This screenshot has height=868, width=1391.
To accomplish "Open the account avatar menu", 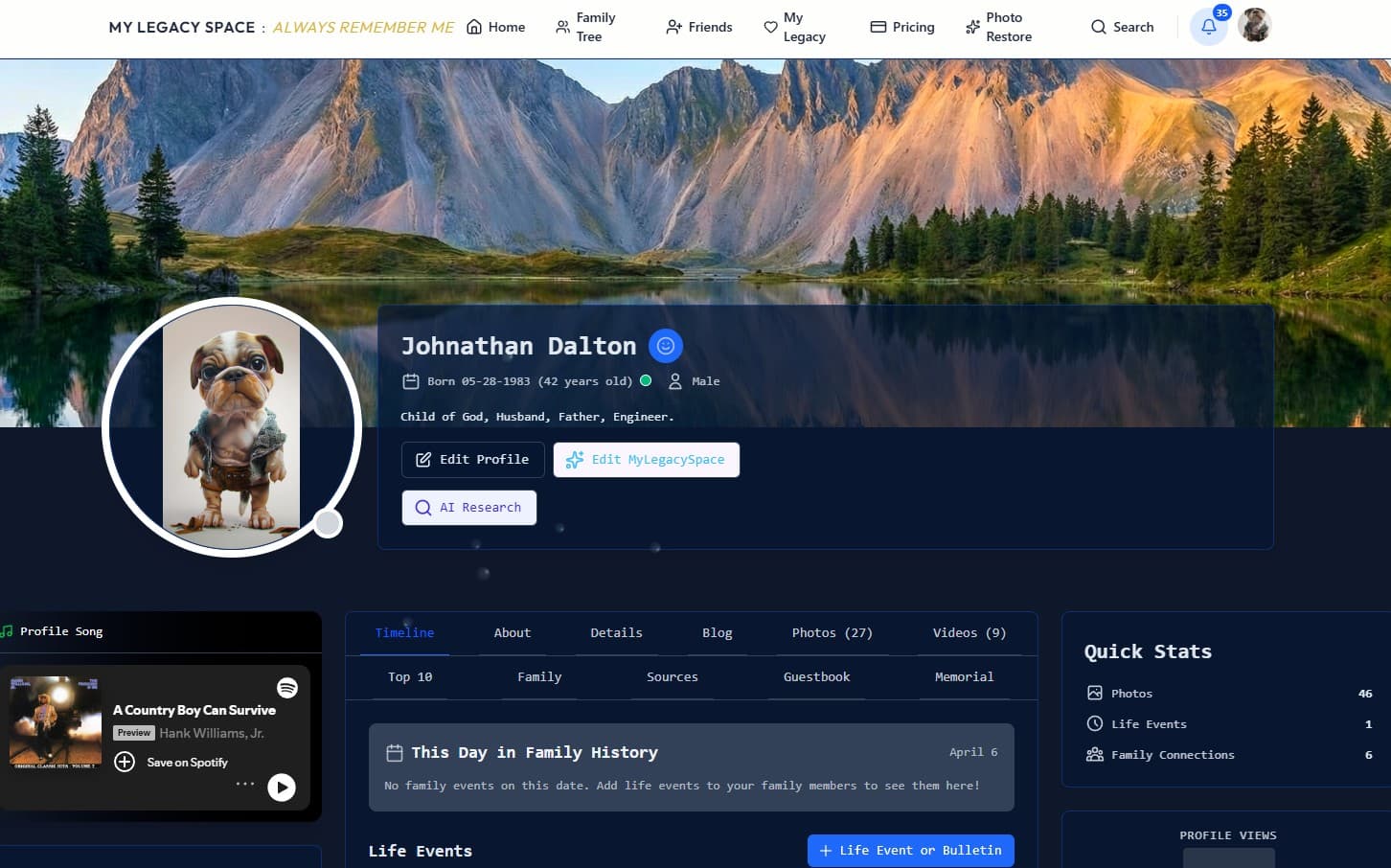I will pyautogui.click(x=1255, y=25).
